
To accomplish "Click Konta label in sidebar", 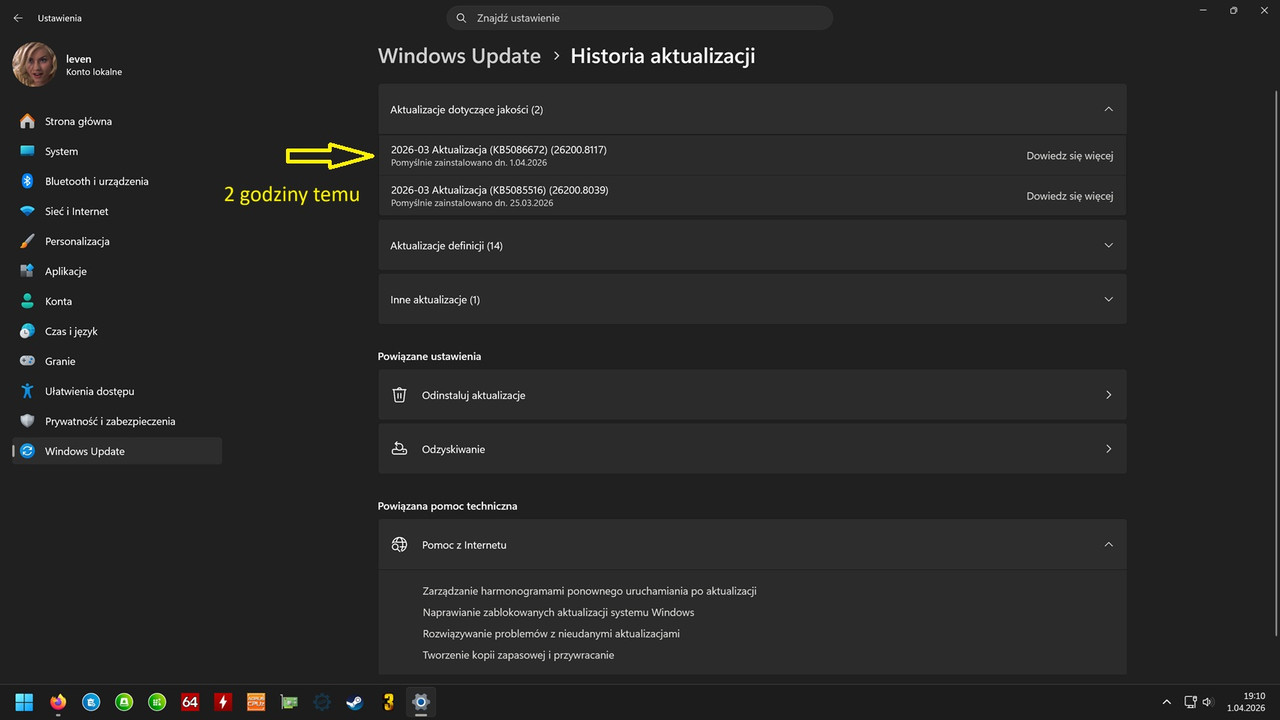I will [58, 301].
